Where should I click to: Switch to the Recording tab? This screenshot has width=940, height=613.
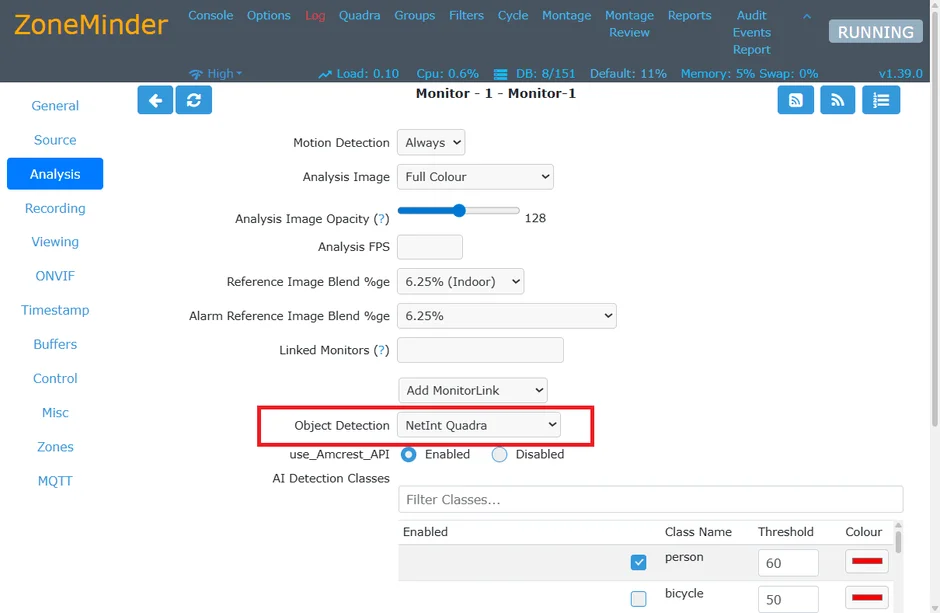point(55,208)
